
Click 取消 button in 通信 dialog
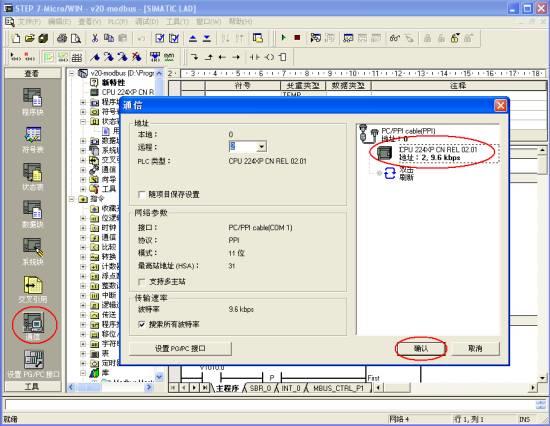coord(475,348)
